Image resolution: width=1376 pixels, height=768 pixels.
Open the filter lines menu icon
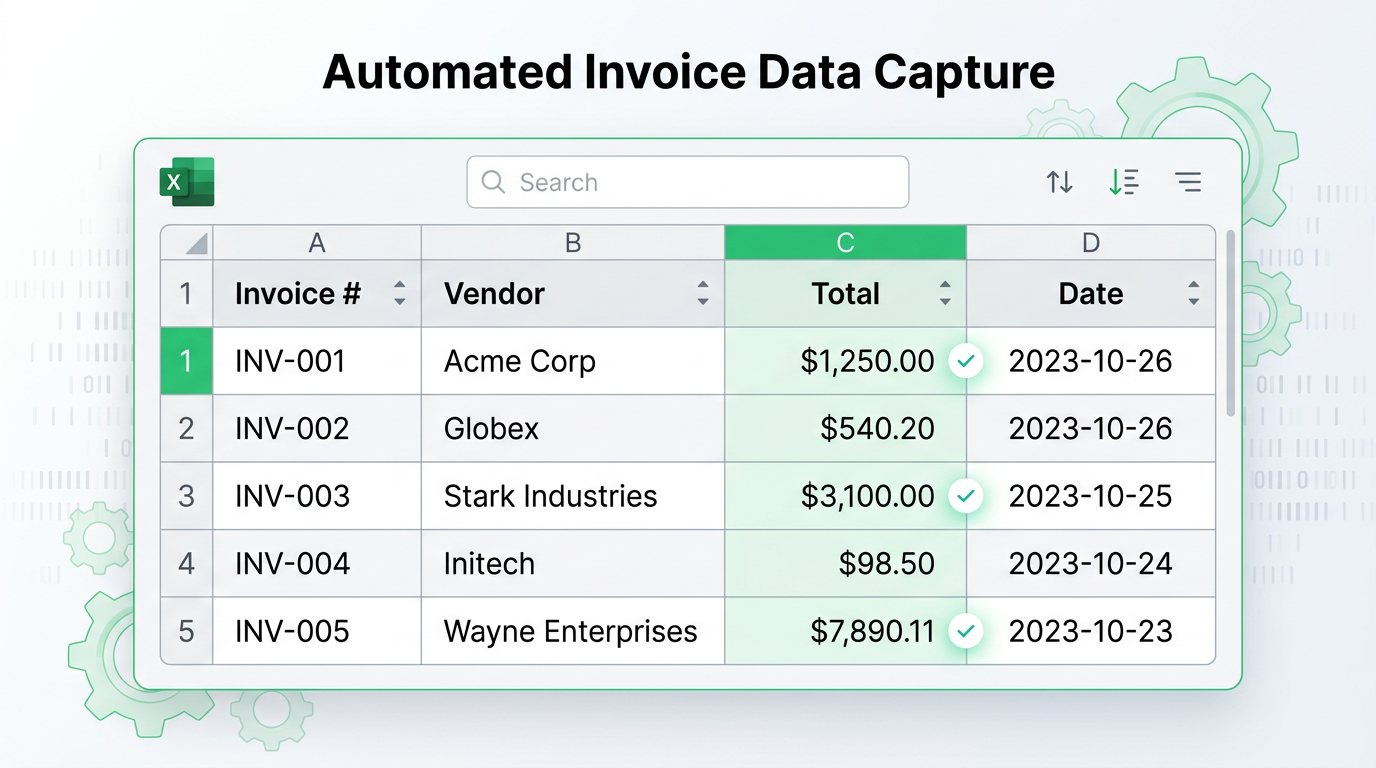pyautogui.click(x=1188, y=182)
